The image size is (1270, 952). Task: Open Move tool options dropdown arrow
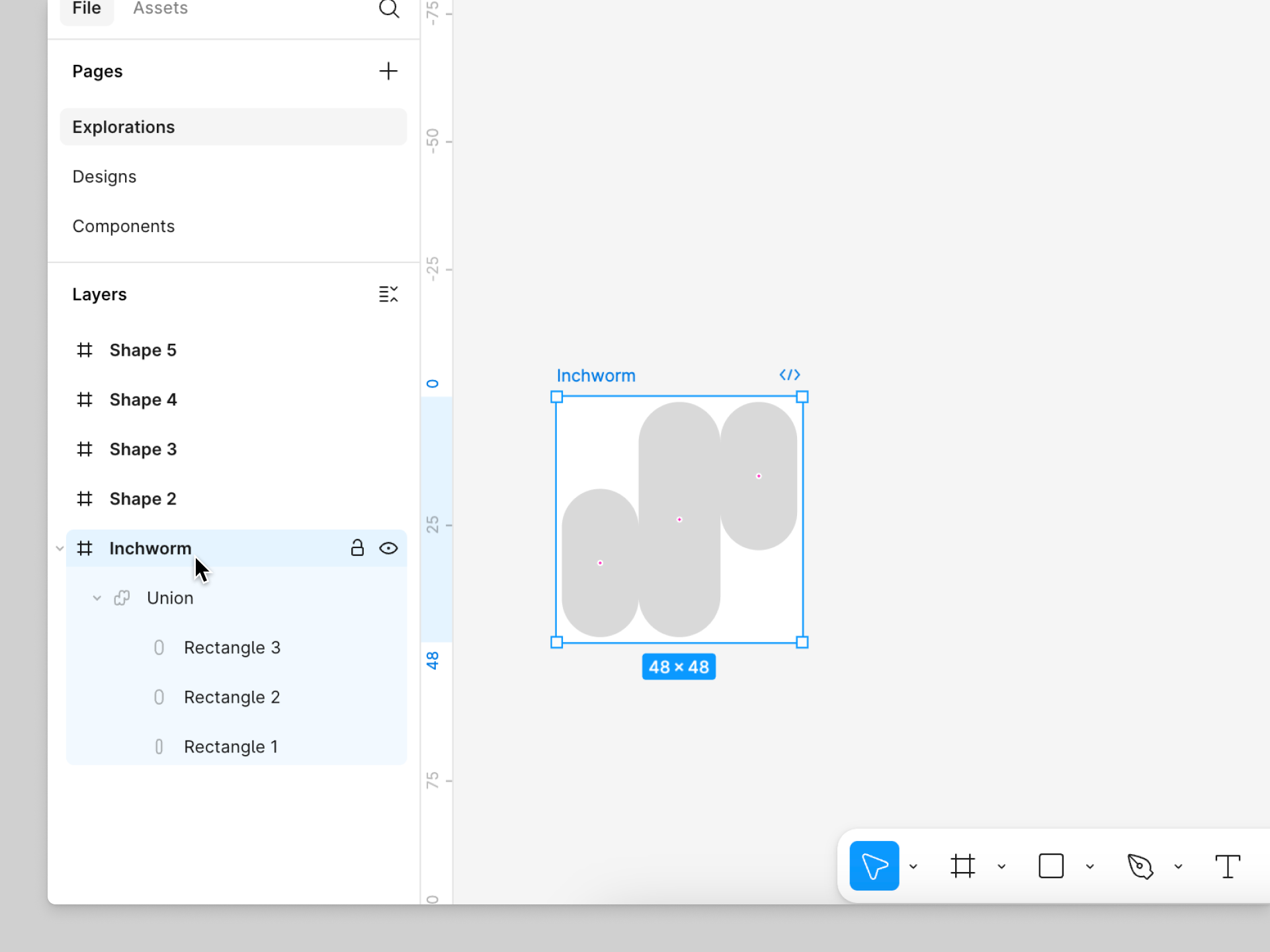tap(913, 867)
